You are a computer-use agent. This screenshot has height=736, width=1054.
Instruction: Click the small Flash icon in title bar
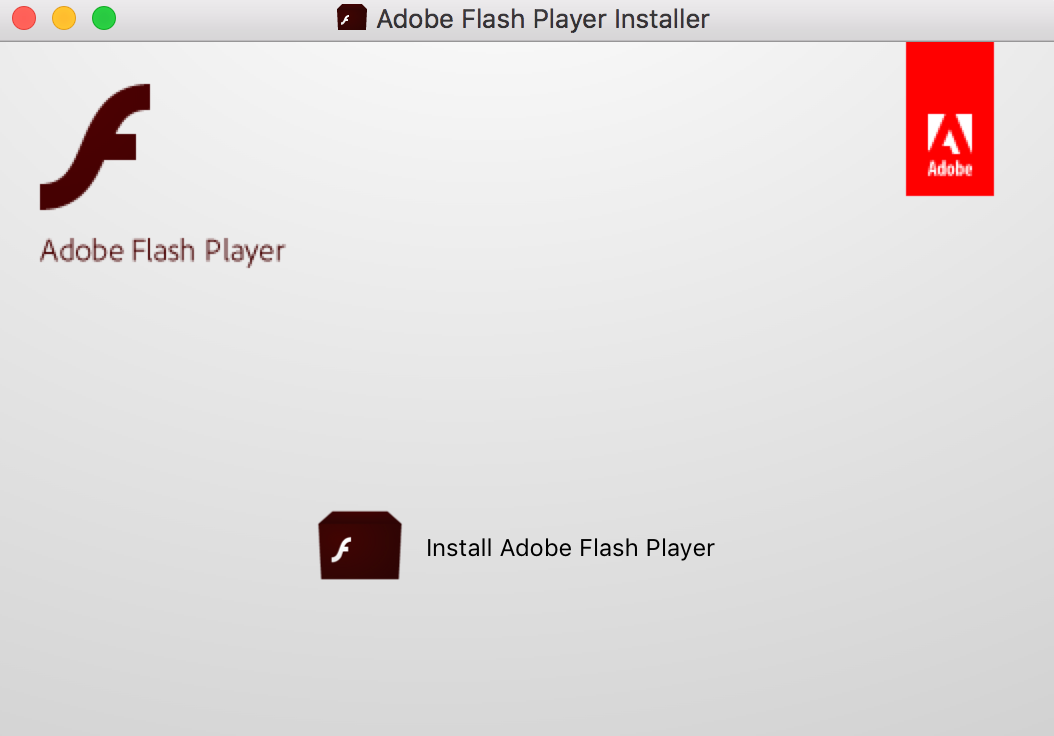click(x=352, y=18)
